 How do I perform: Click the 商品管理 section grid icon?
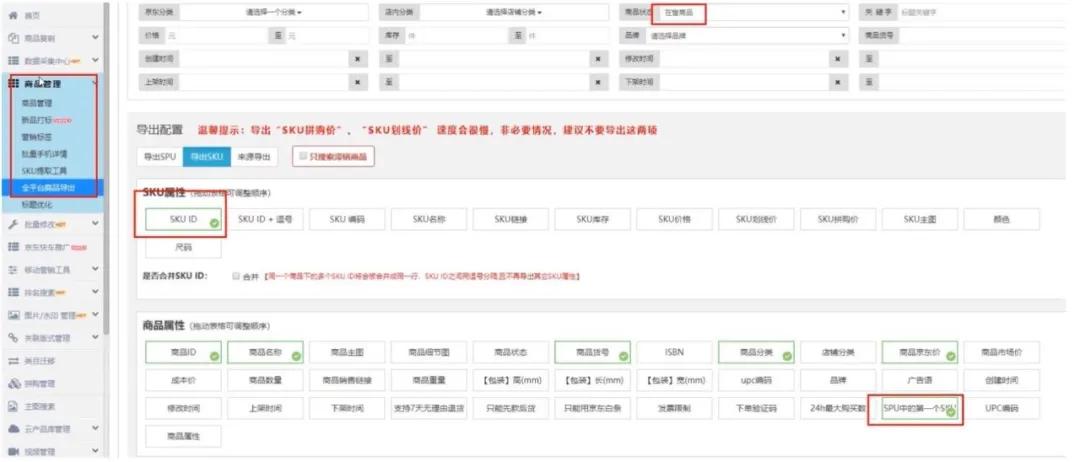pyautogui.click(x=12, y=83)
